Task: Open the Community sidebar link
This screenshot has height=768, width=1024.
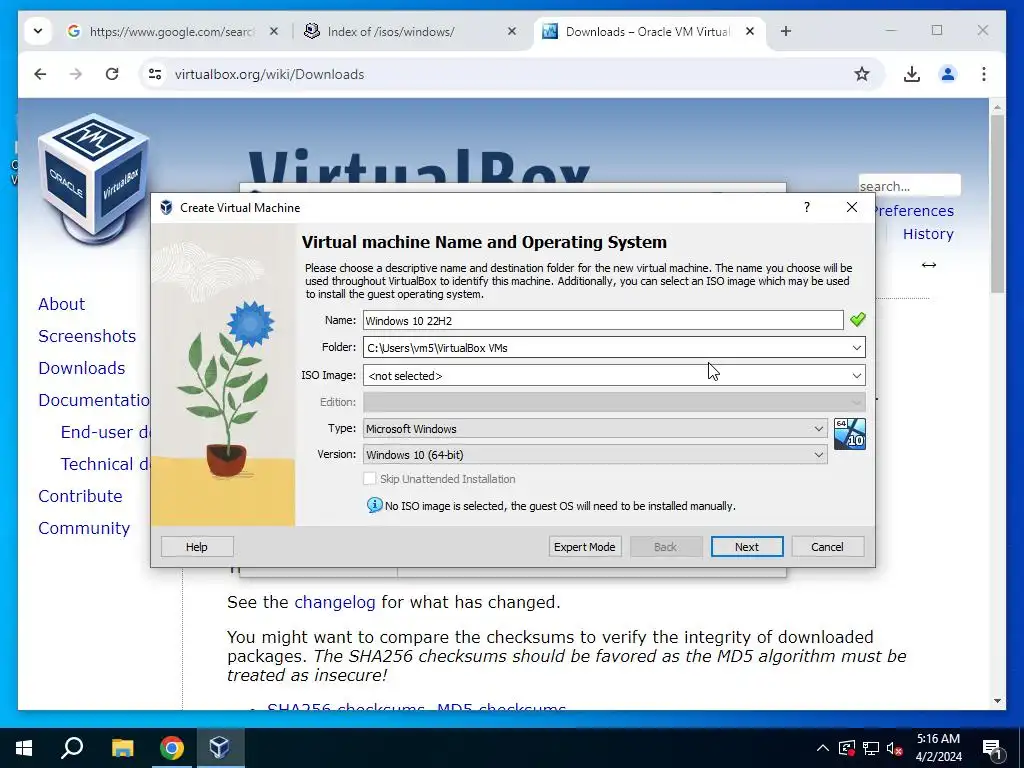Action: [84, 528]
